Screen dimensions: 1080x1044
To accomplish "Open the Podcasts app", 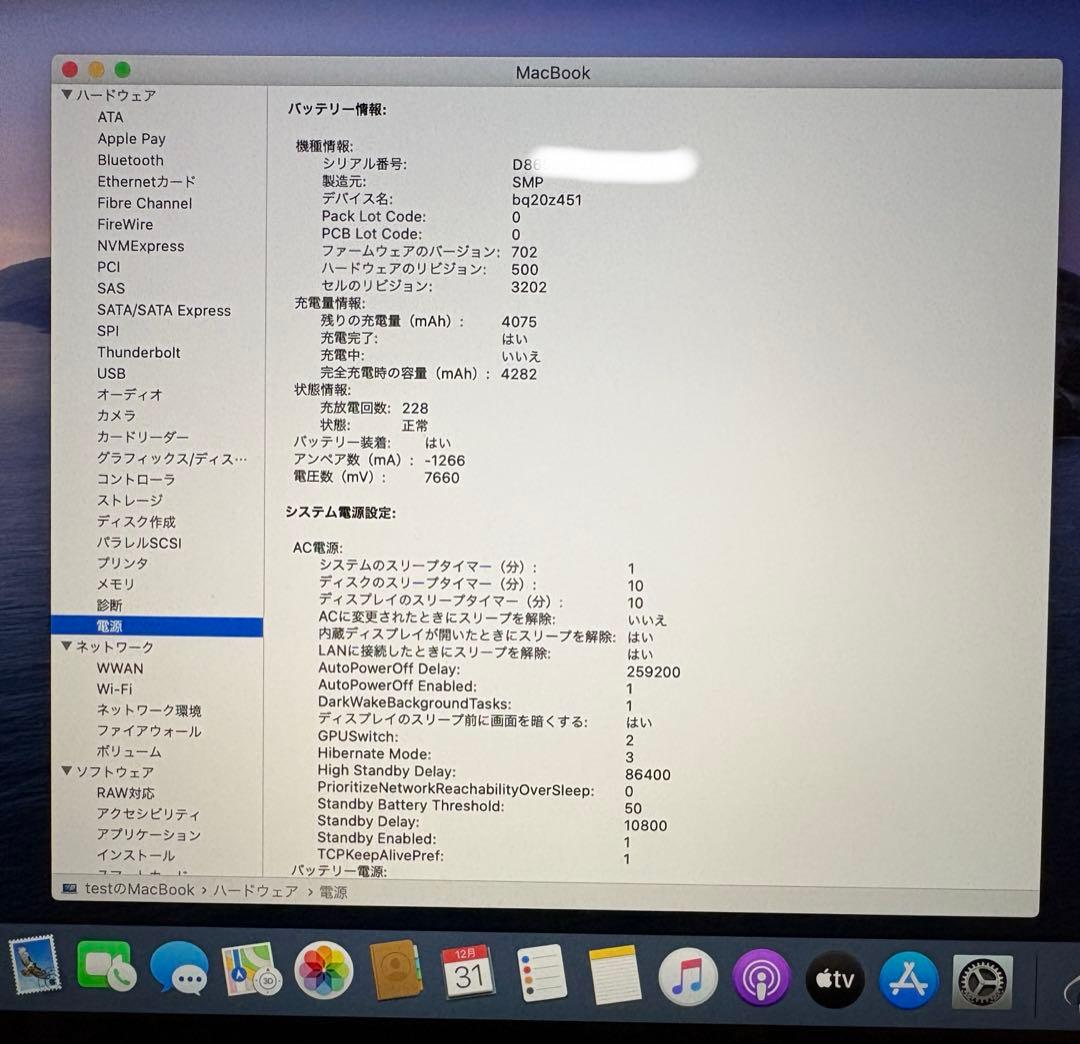I will click(761, 975).
